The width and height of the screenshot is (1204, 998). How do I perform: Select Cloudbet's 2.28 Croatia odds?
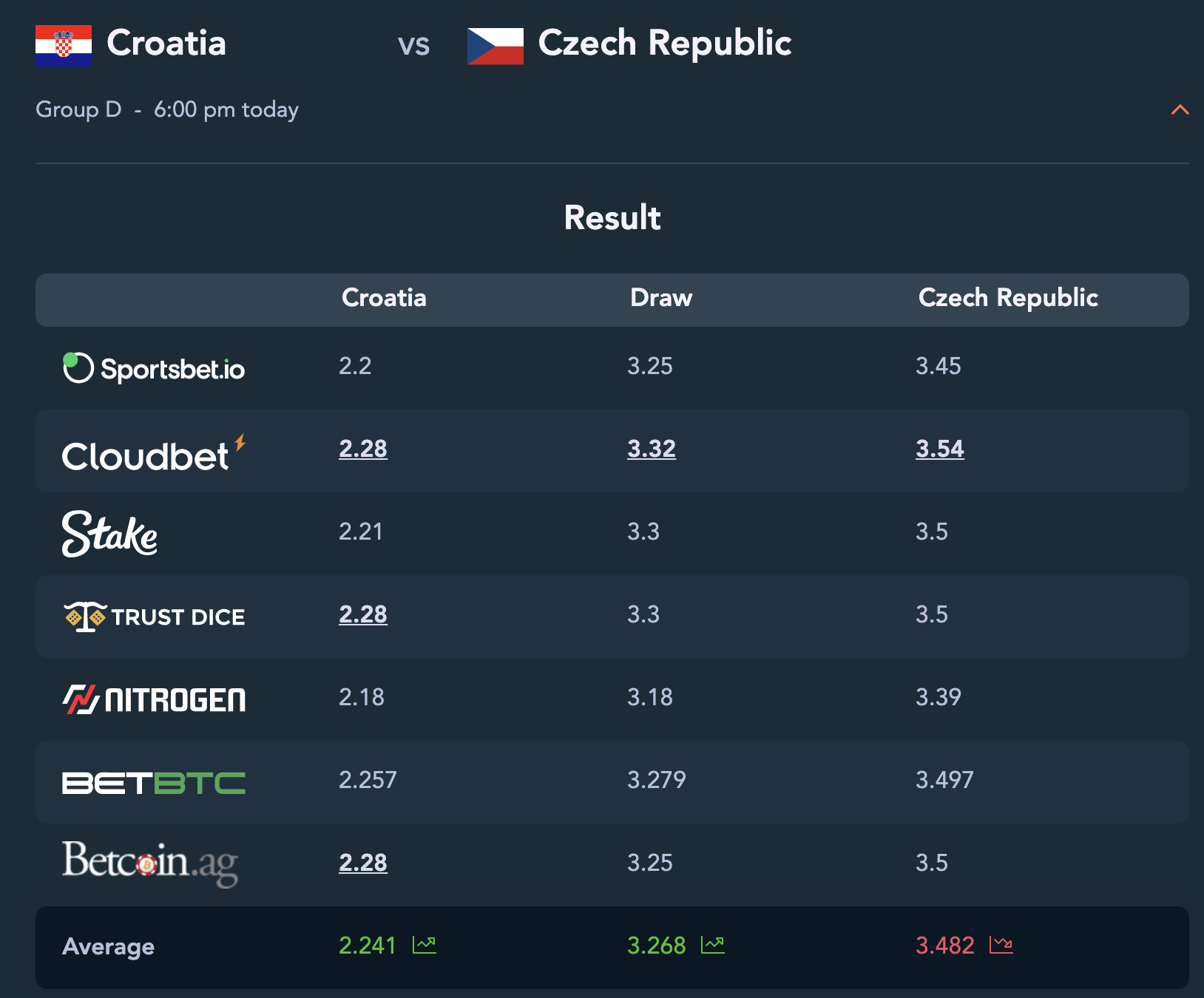point(363,449)
